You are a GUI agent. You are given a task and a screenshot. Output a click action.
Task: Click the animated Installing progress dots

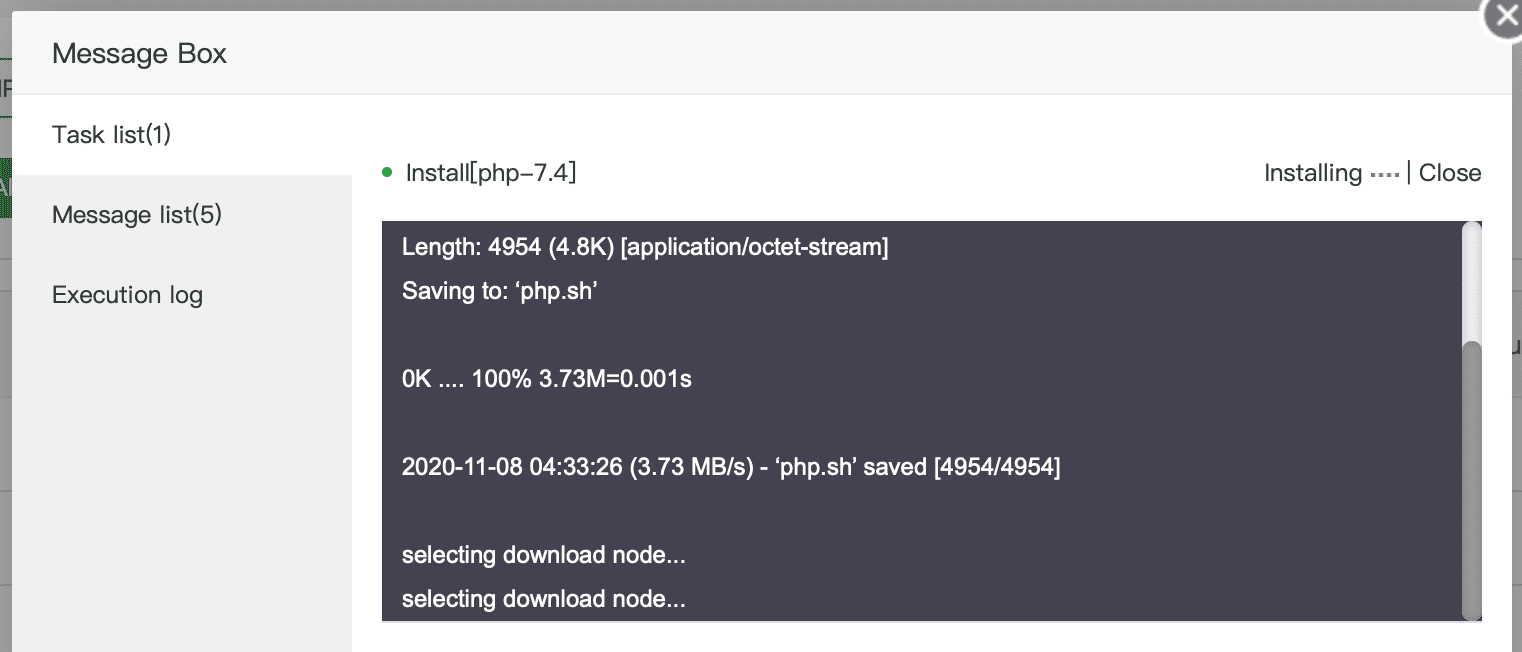point(1383,172)
